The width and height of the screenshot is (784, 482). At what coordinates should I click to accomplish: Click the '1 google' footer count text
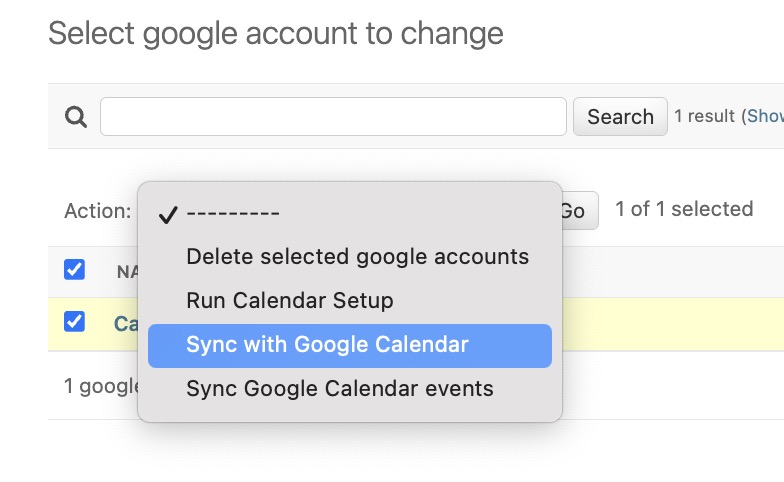tap(100, 386)
